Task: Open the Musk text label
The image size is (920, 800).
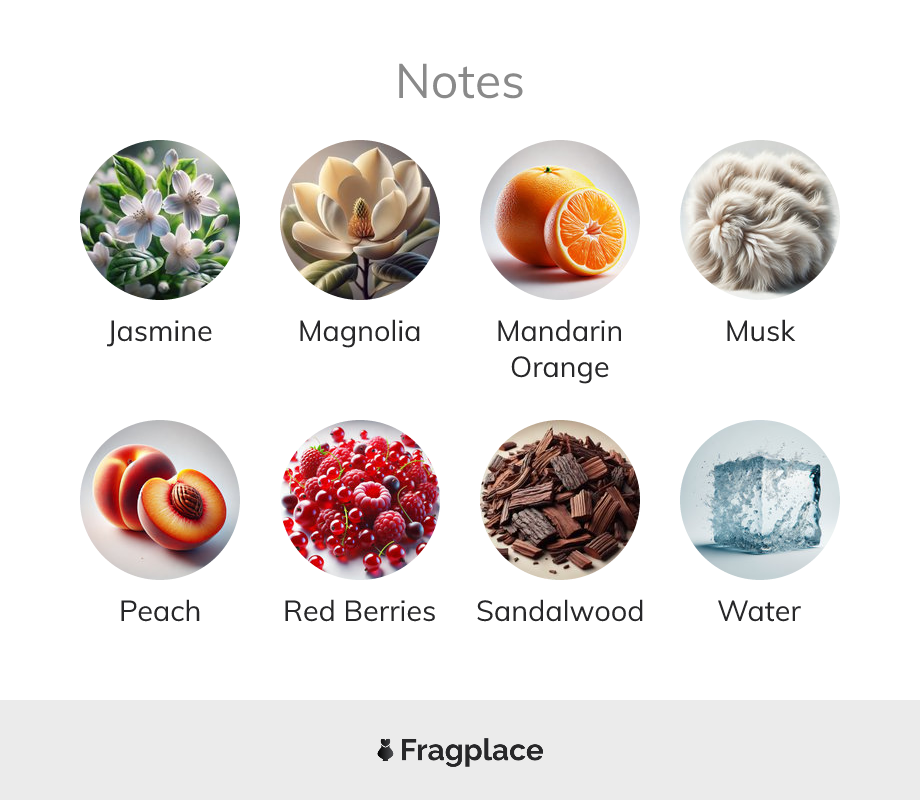Action: 760,331
